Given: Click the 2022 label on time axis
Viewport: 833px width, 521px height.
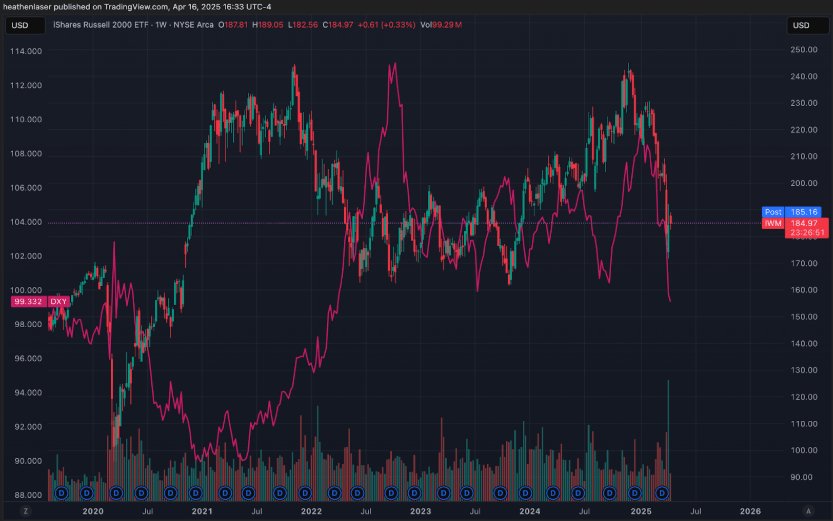Looking at the screenshot, I should pyautogui.click(x=311, y=510).
